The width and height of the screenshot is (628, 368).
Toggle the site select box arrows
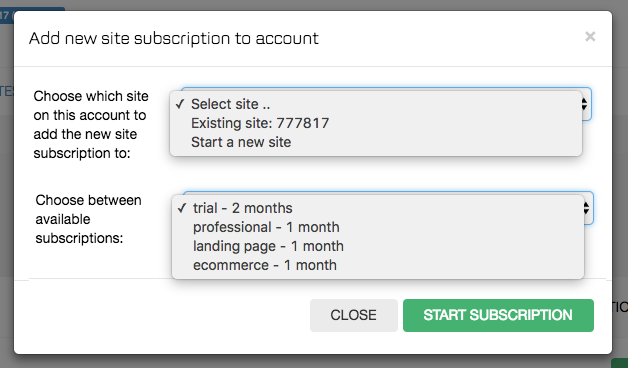point(585,104)
